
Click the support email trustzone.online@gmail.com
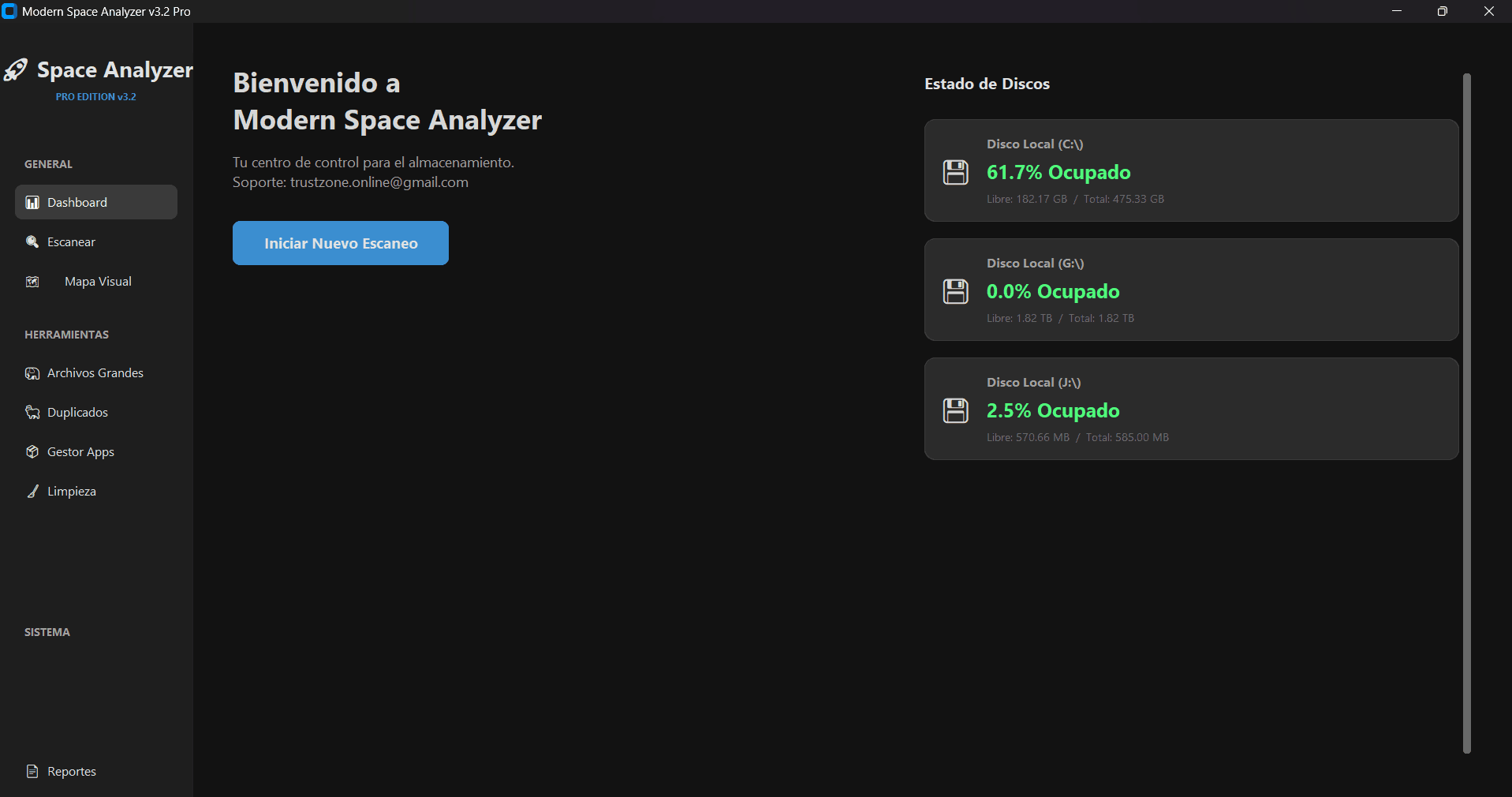click(x=379, y=181)
